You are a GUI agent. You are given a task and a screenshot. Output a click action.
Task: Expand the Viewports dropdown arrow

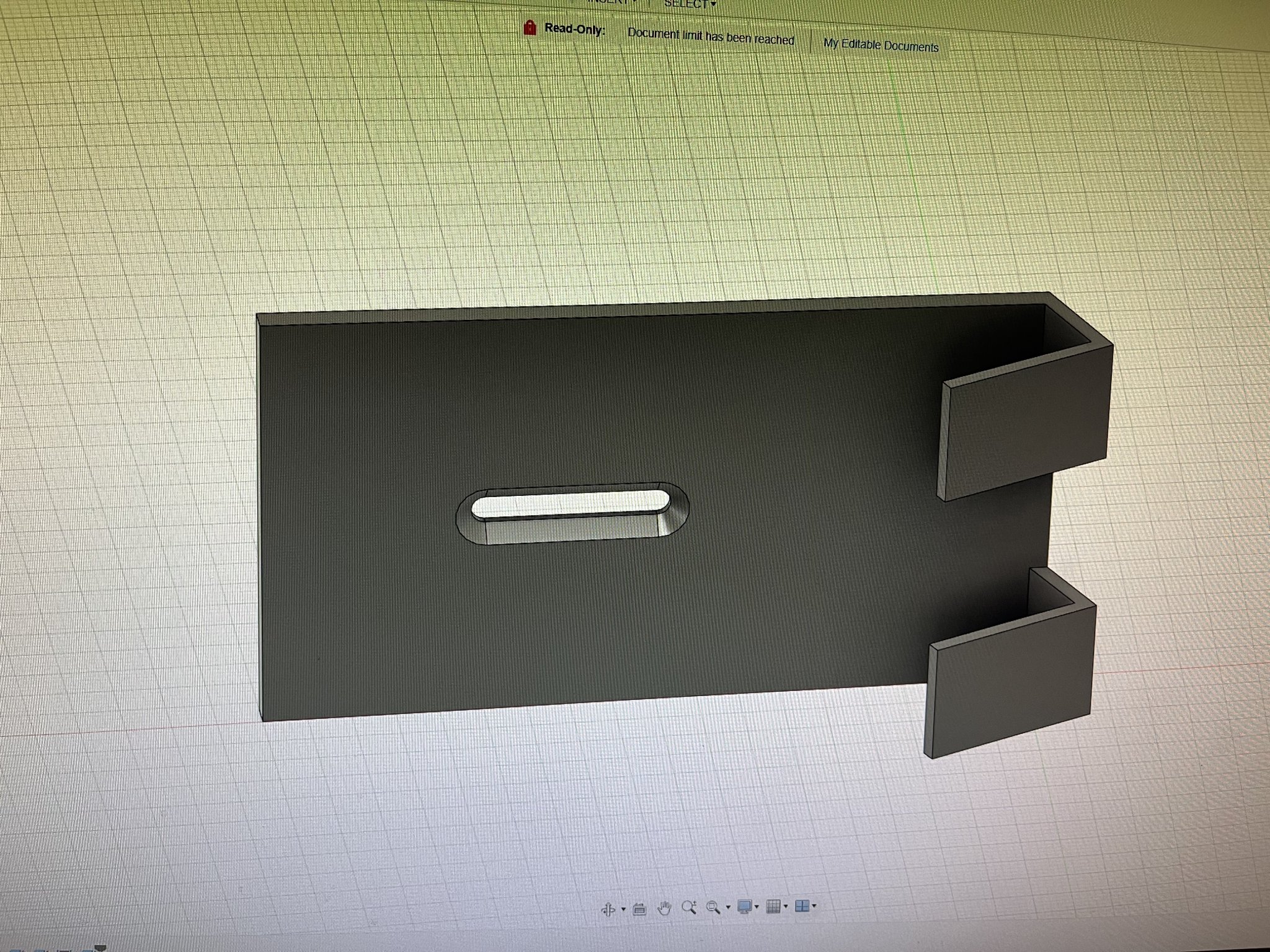[814, 906]
